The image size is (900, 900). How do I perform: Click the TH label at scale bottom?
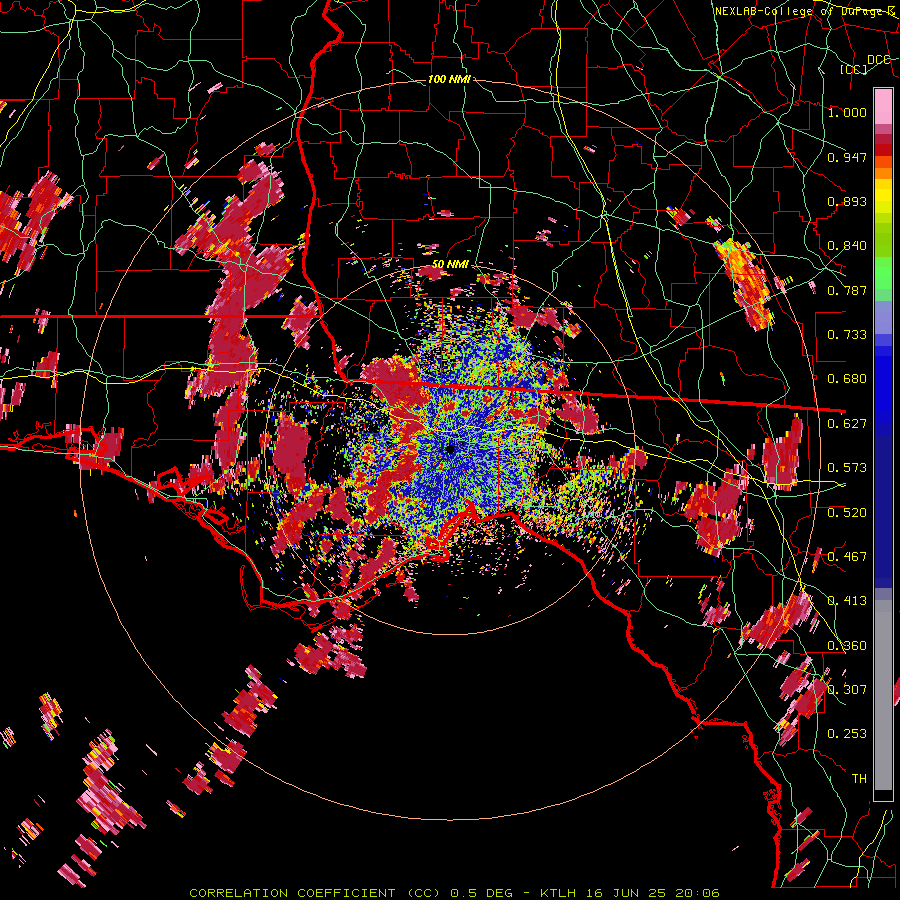pos(859,779)
